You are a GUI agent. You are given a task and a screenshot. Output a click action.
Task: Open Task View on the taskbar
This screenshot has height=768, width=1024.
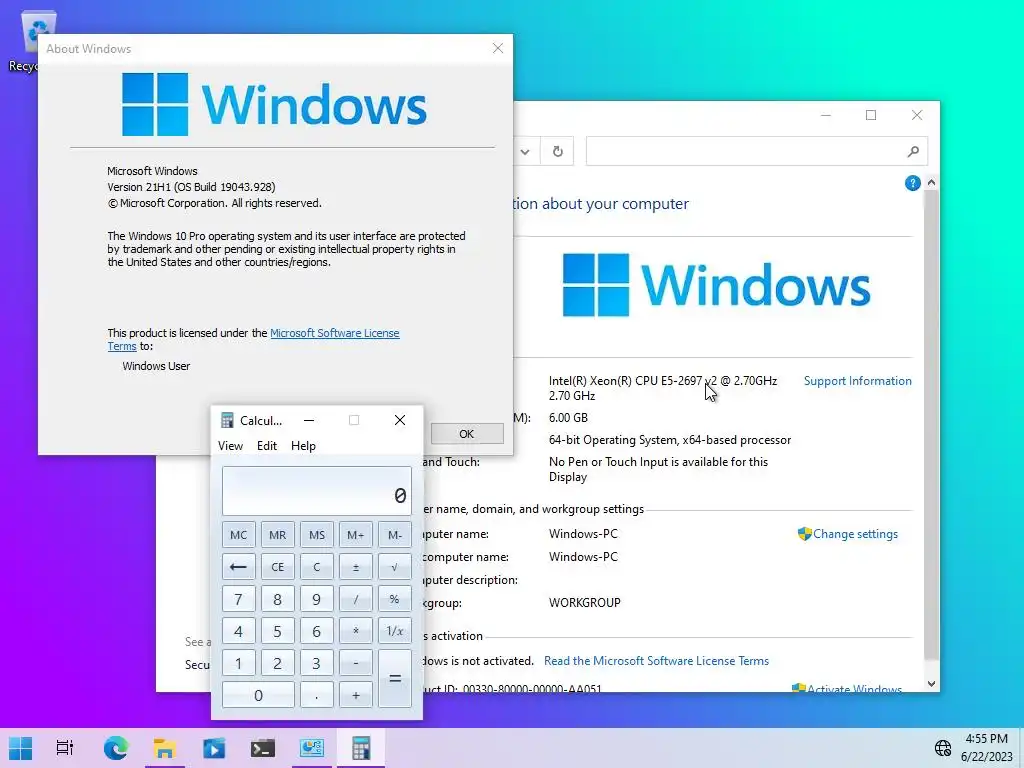click(65, 748)
